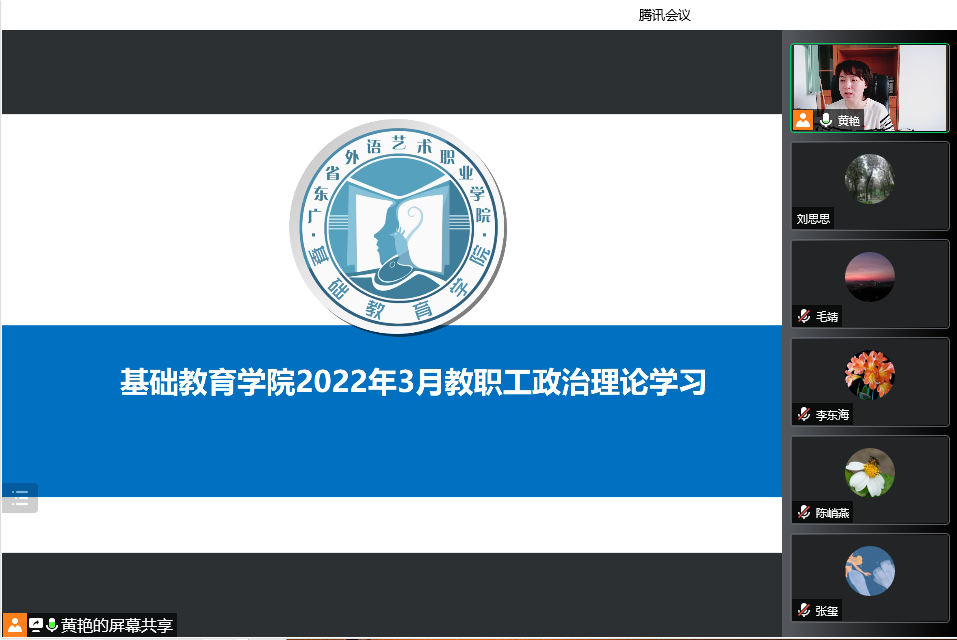Click the participant name 张玺
This screenshot has height=640, width=957.
pos(827,611)
